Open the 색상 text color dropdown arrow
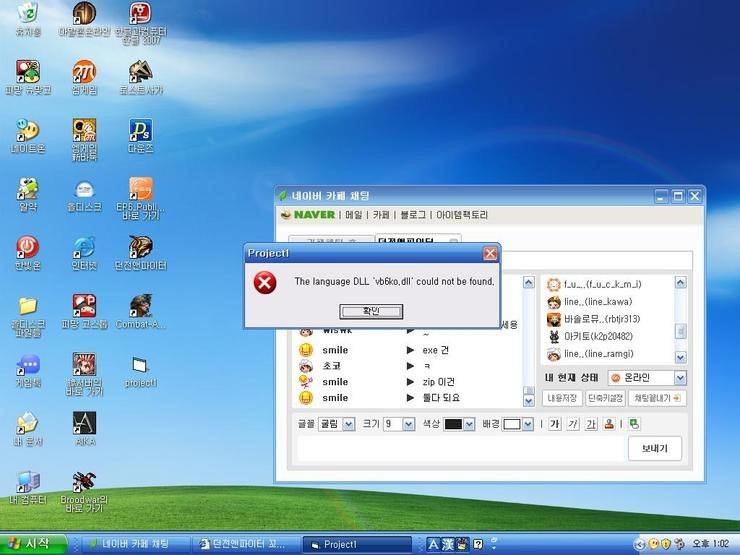Image resolution: width=740 pixels, height=555 pixels. (469, 424)
